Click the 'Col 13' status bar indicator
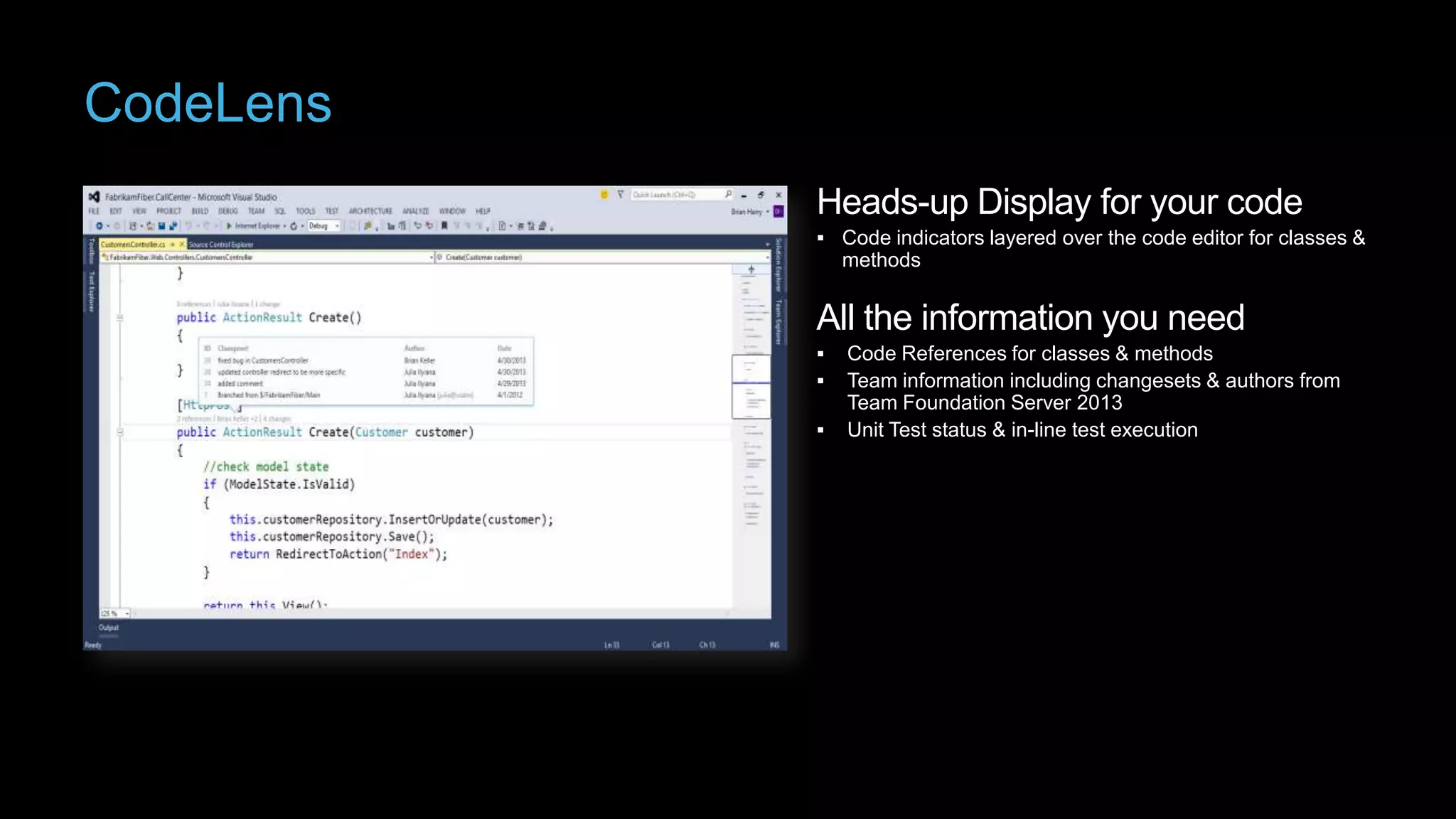This screenshot has height=819, width=1456. pyautogui.click(x=660, y=645)
